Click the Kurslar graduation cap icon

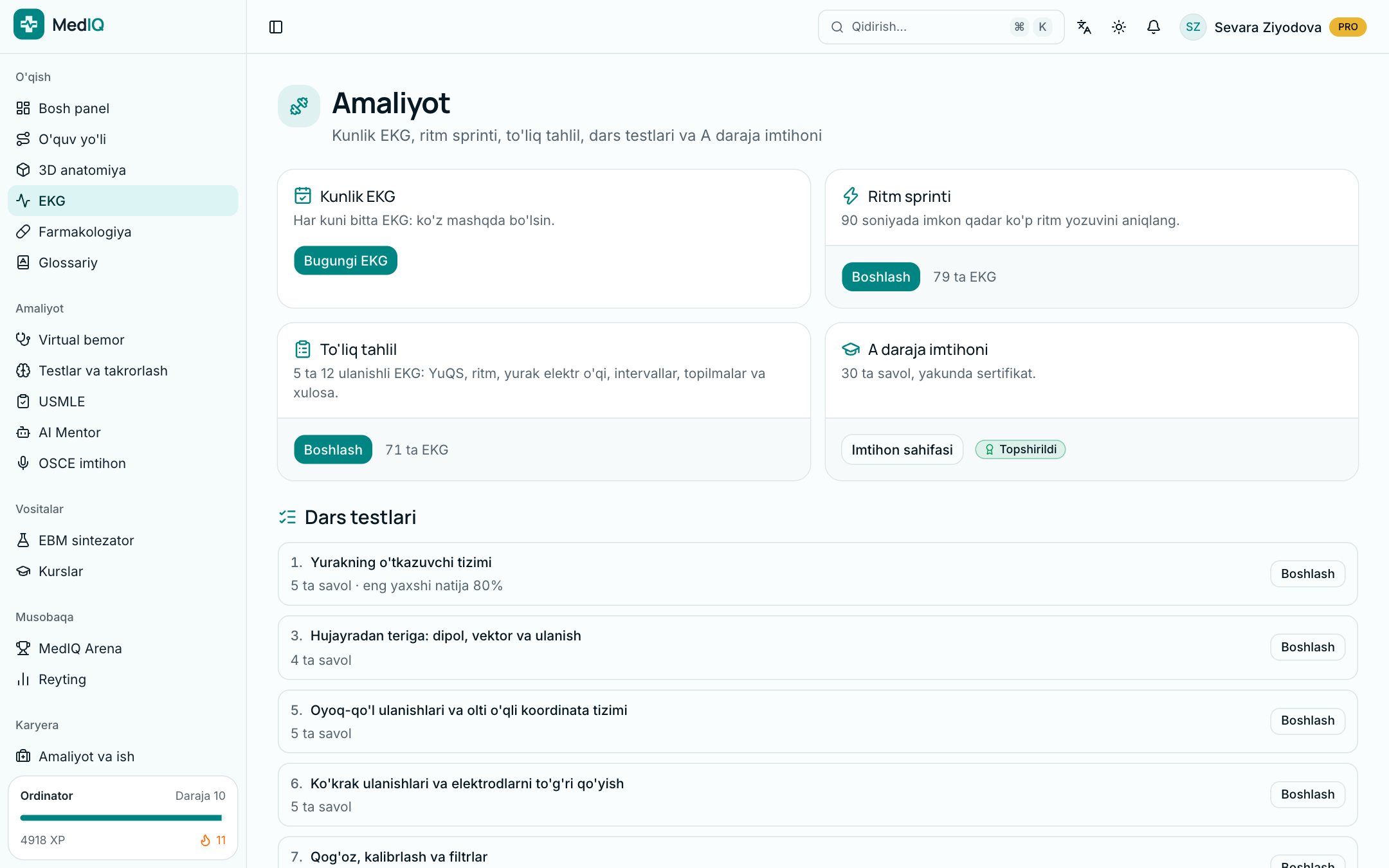click(23, 571)
